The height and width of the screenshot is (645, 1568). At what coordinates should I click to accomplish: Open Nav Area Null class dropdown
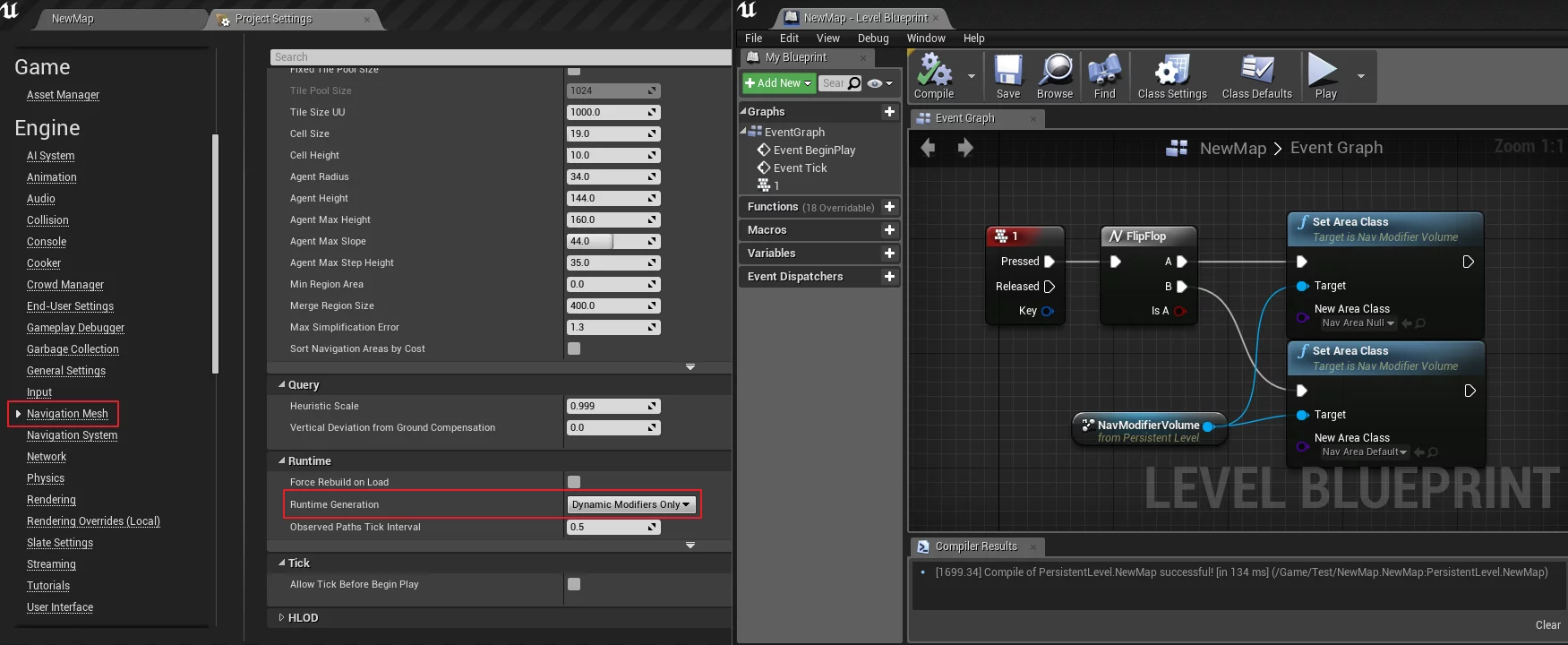(1358, 323)
